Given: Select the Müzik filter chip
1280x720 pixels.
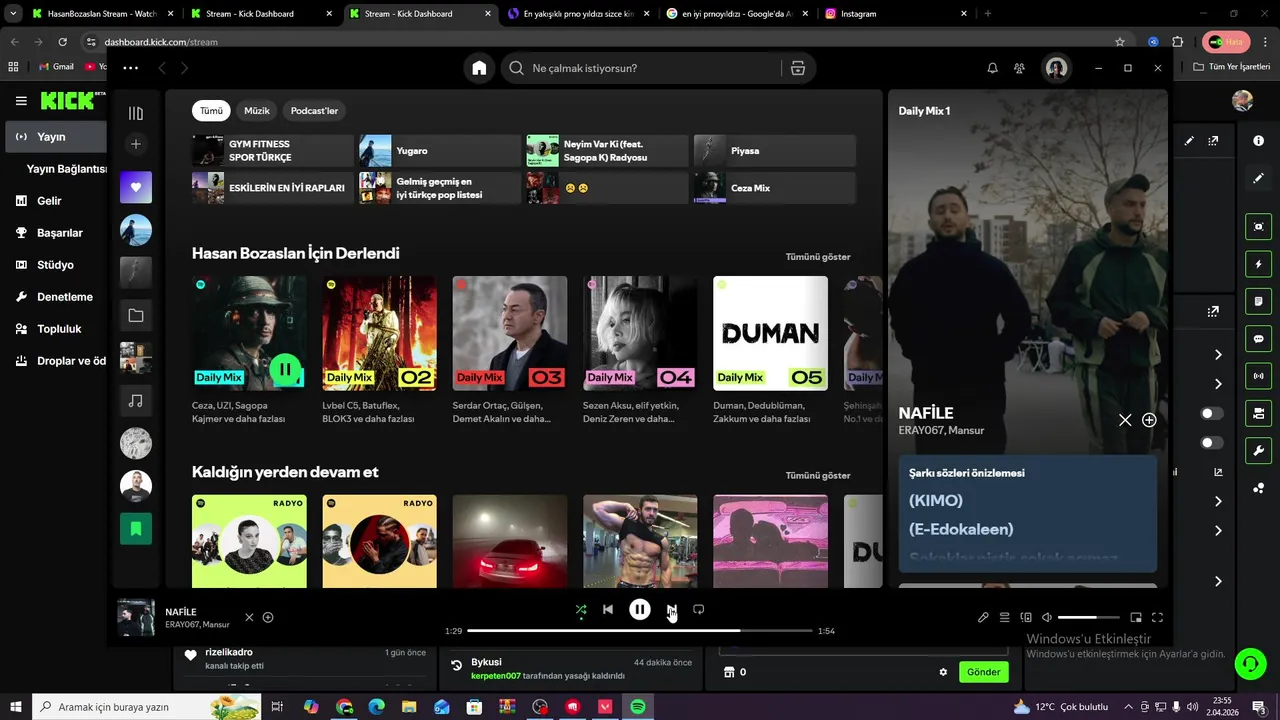Looking at the screenshot, I should tap(257, 111).
